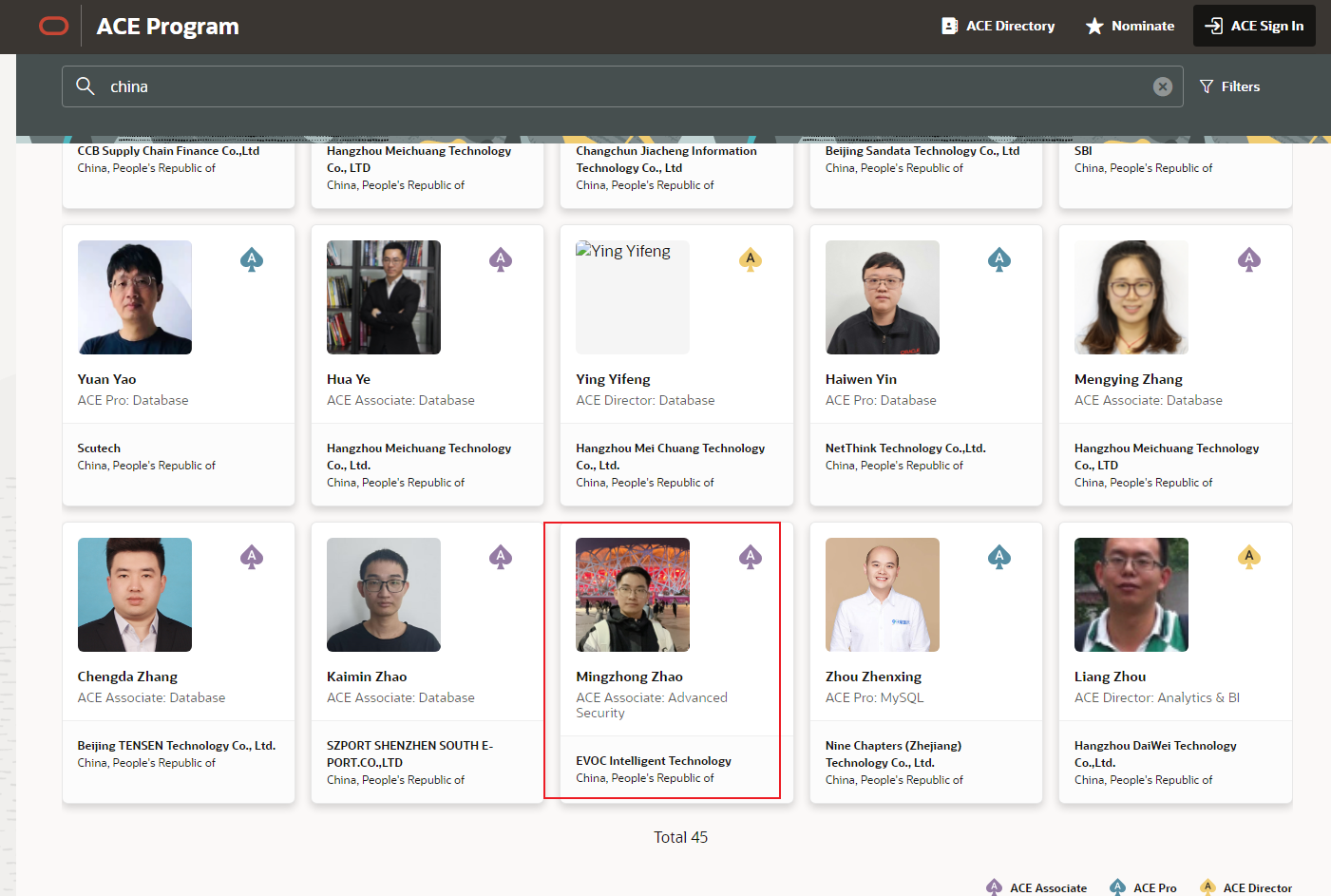The width and height of the screenshot is (1331, 896).
Task: Click Hua Ye's ACE Associate badge icon
Action: coord(501,259)
